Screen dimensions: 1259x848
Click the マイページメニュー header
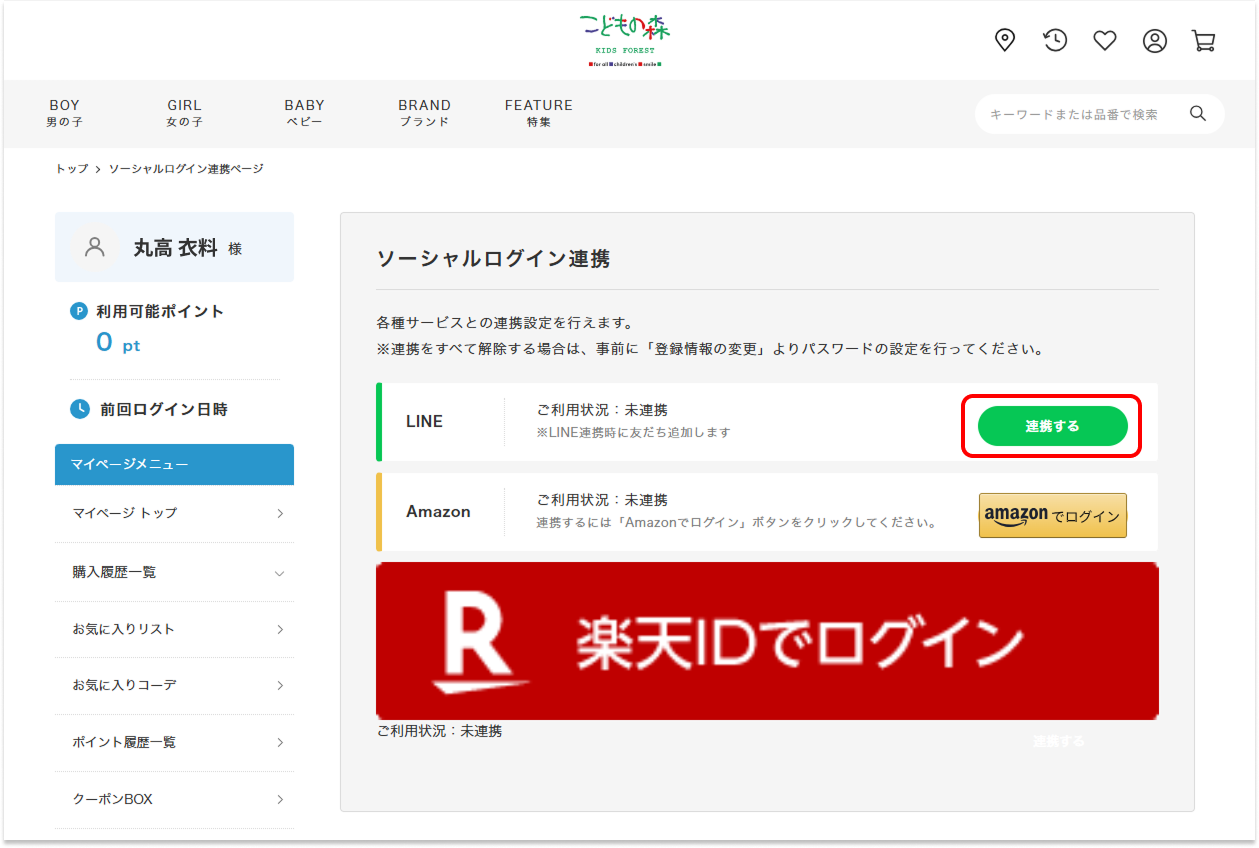coord(175,464)
